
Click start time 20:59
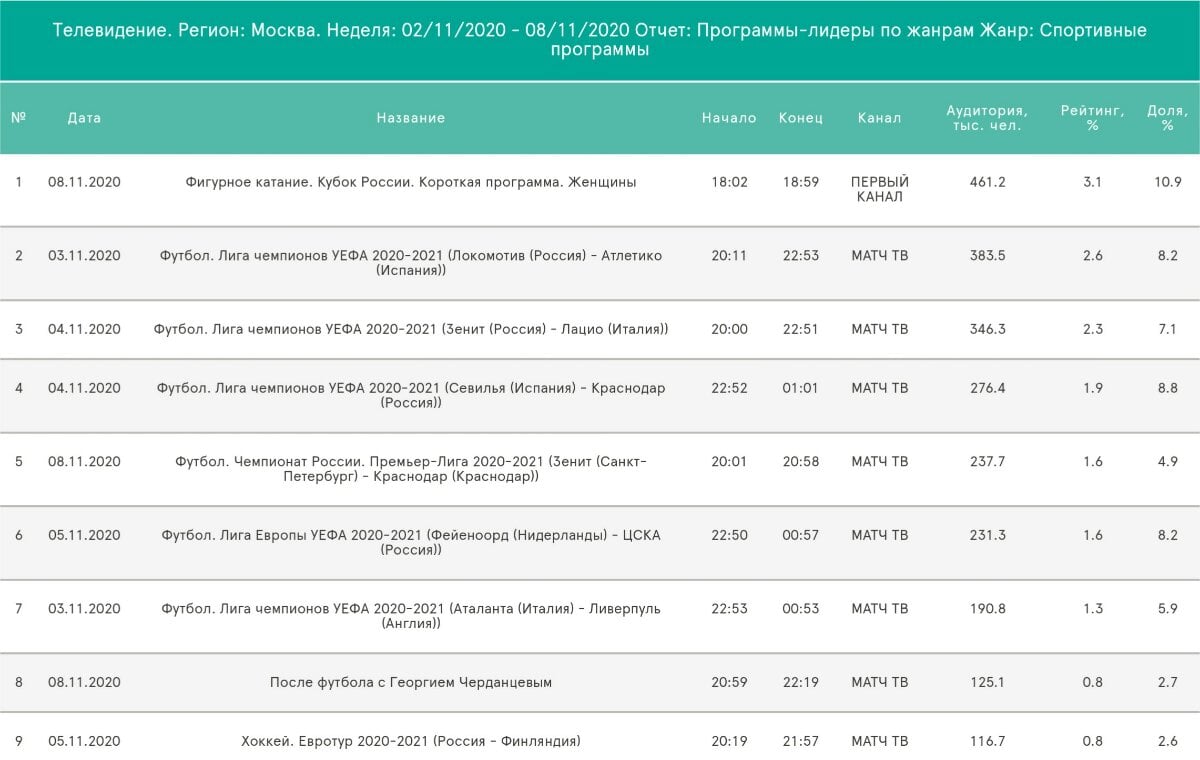(x=729, y=682)
